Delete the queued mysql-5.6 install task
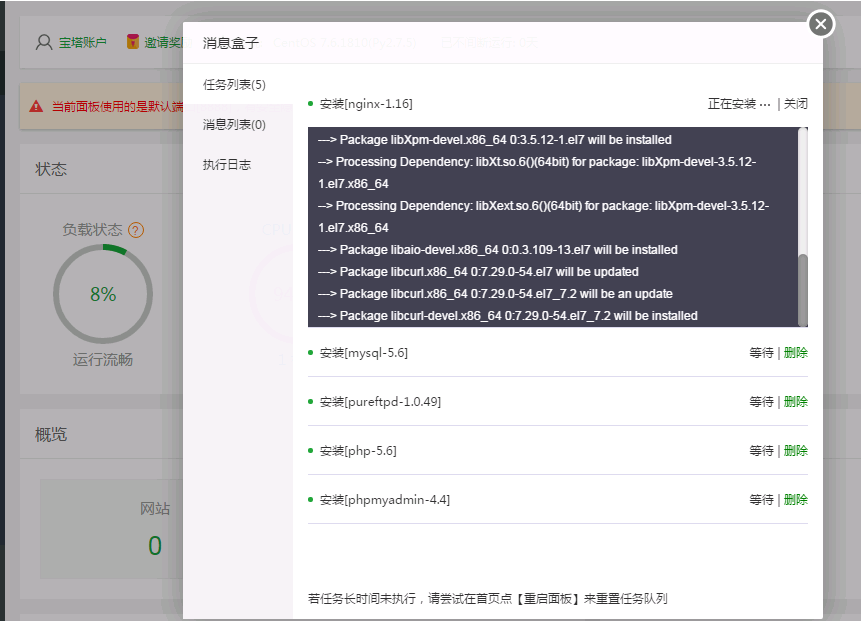The width and height of the screenshot is (861, 621). coord(796,353)
